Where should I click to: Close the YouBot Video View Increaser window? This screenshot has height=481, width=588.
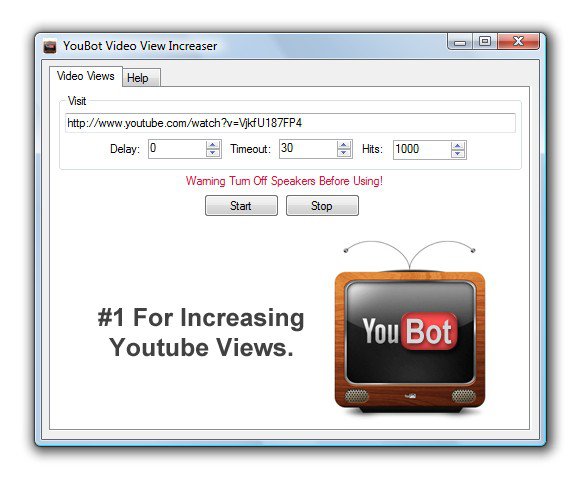[x=518, y=41]
